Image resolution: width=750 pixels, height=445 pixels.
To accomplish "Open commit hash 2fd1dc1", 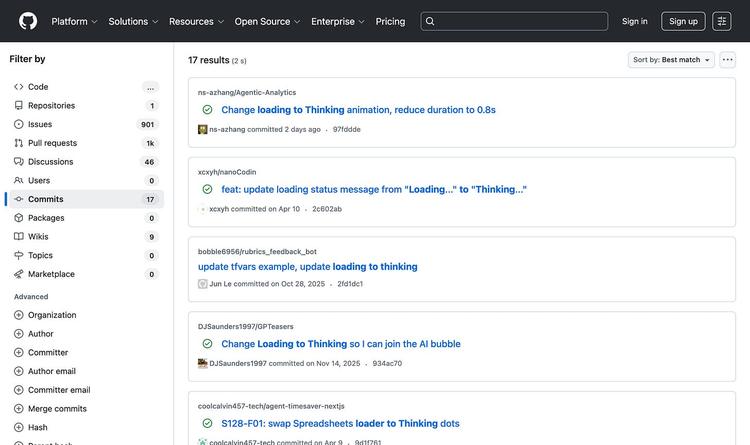I will (x=350, y=284).
